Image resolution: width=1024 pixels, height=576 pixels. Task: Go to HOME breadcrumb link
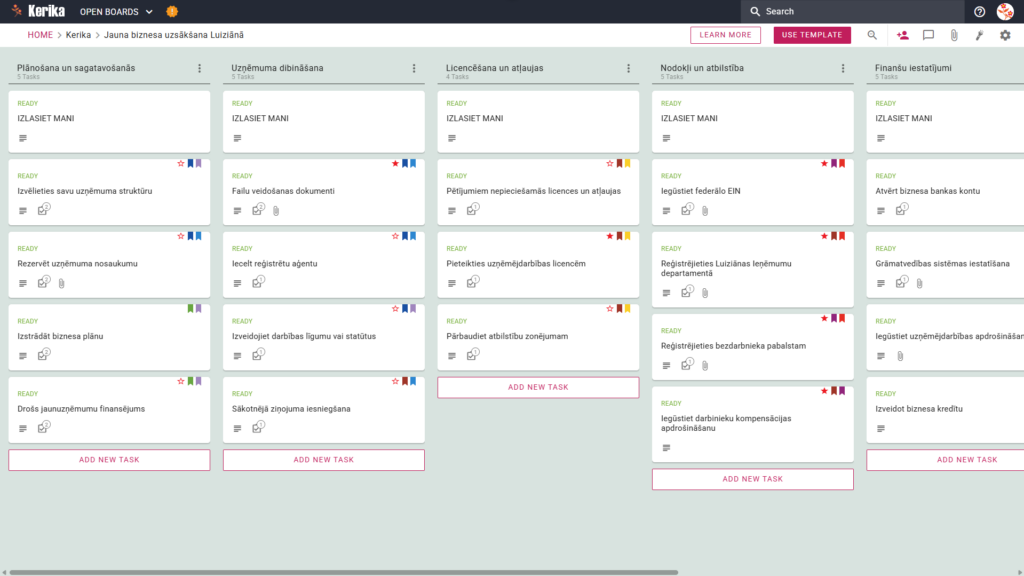coord(40,35)
